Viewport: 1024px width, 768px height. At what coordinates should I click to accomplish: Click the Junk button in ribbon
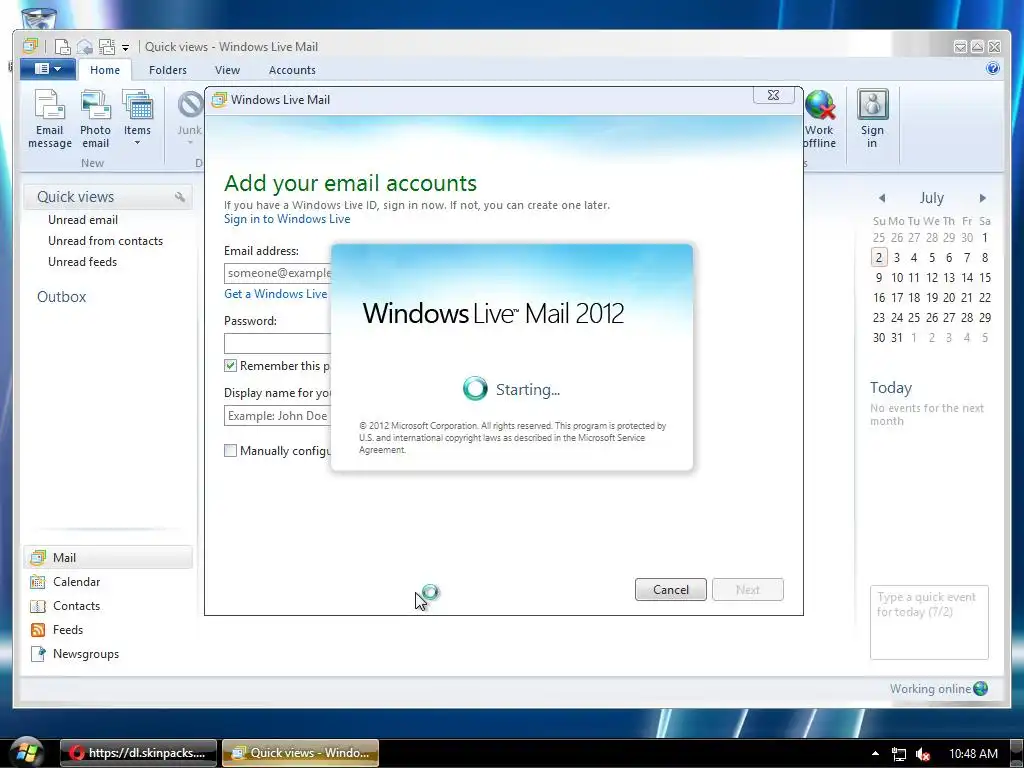click(189, 119)
